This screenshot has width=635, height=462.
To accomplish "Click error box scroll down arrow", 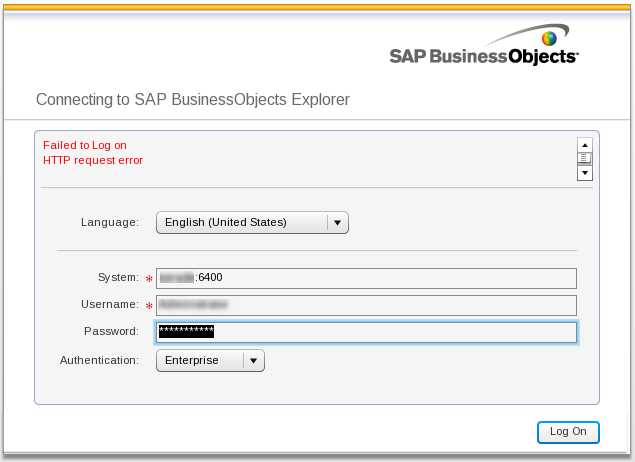I will (x=584, y=173).
